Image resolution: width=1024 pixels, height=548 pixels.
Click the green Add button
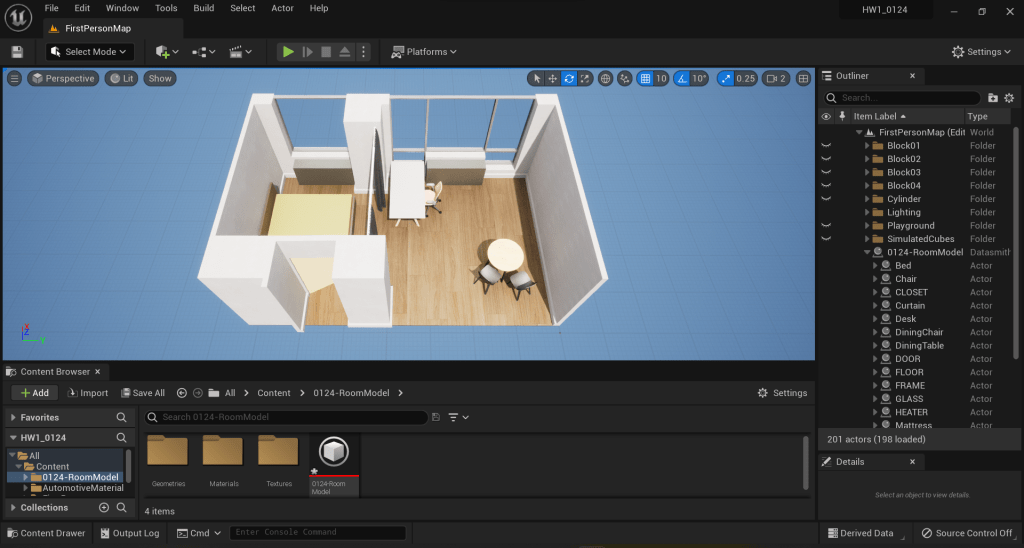[33, 393]
